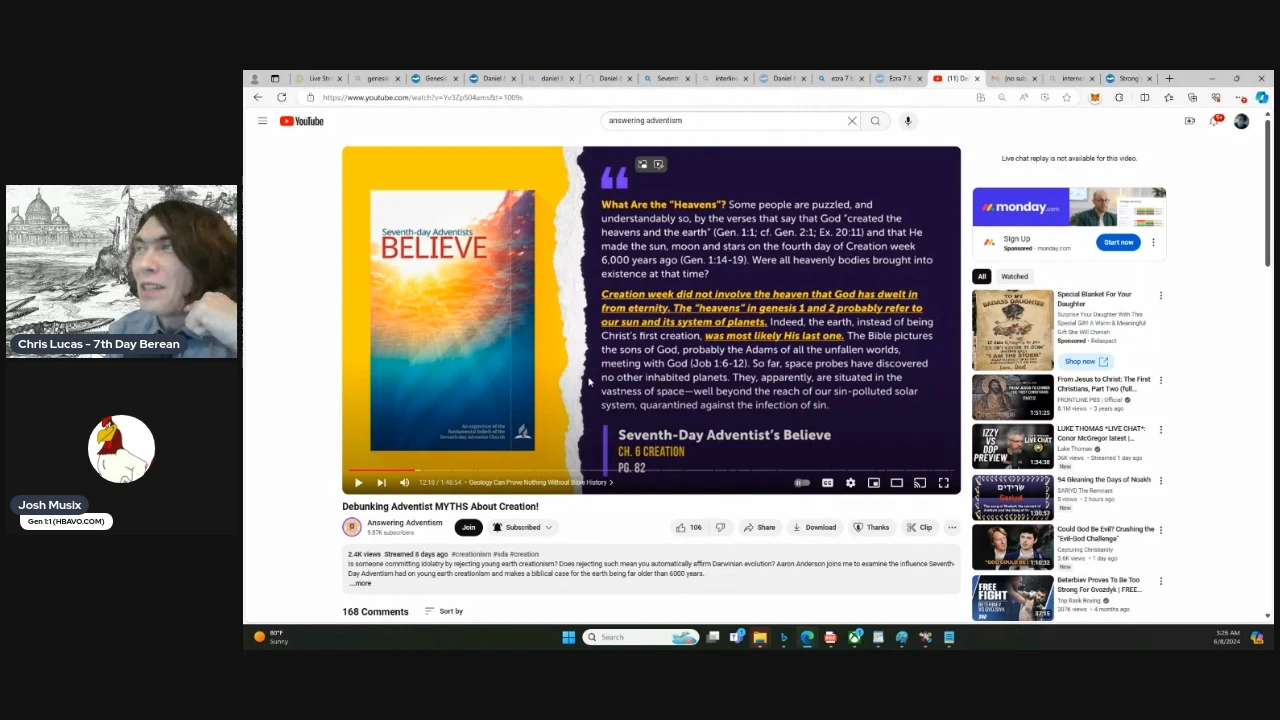Skip to next video in player

coord(381,483)
